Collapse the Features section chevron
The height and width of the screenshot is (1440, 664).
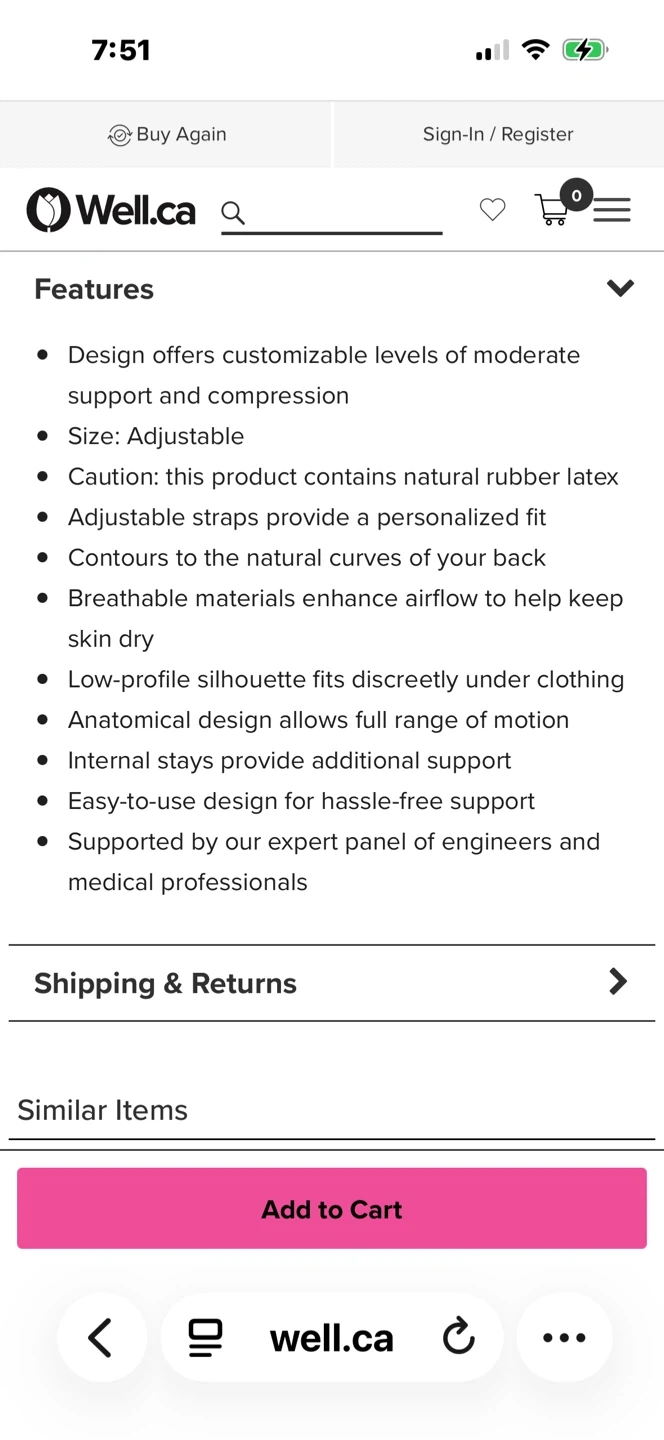(x=620, y=289)
